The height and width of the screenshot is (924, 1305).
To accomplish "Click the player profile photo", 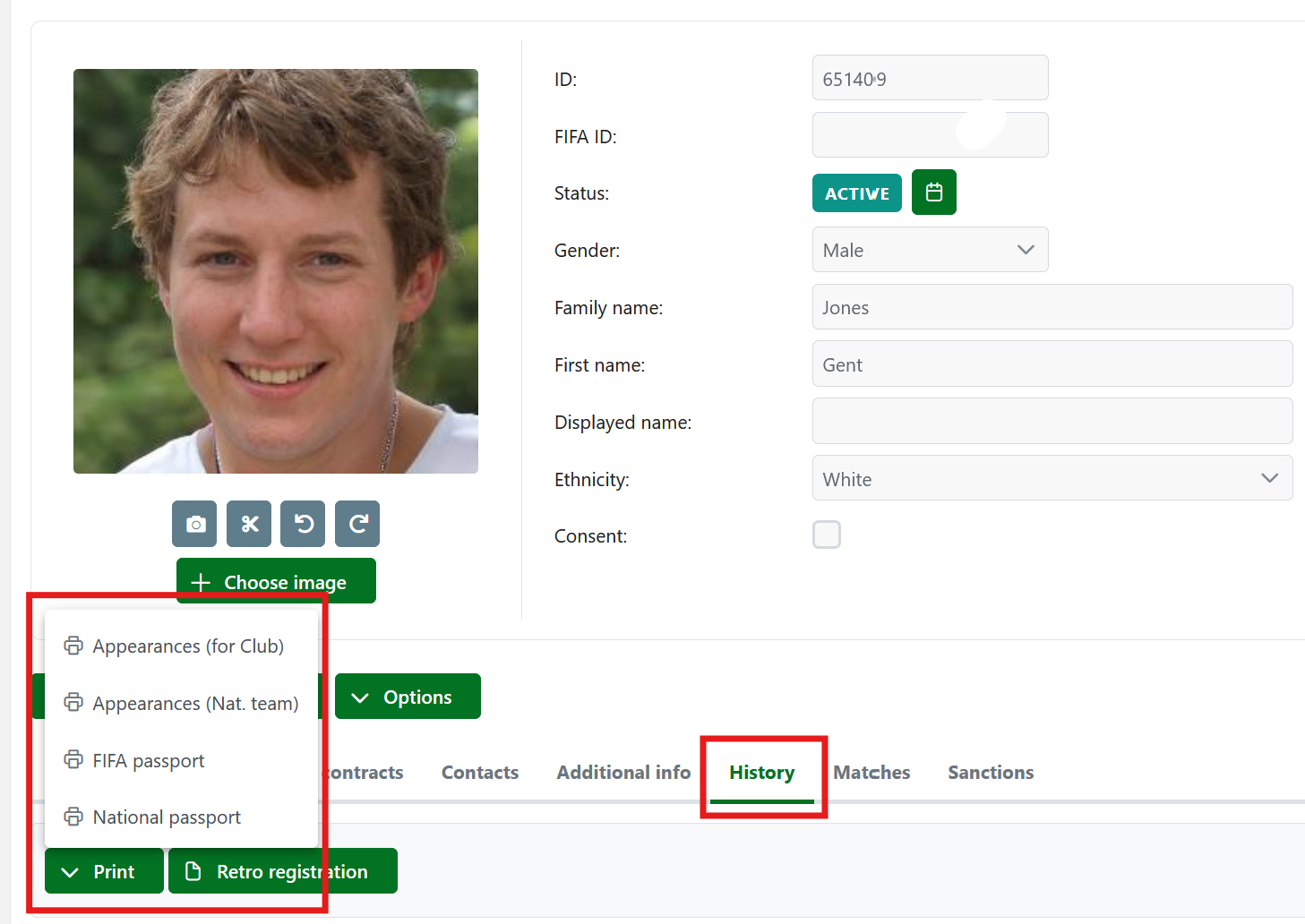I will [276, 271].
